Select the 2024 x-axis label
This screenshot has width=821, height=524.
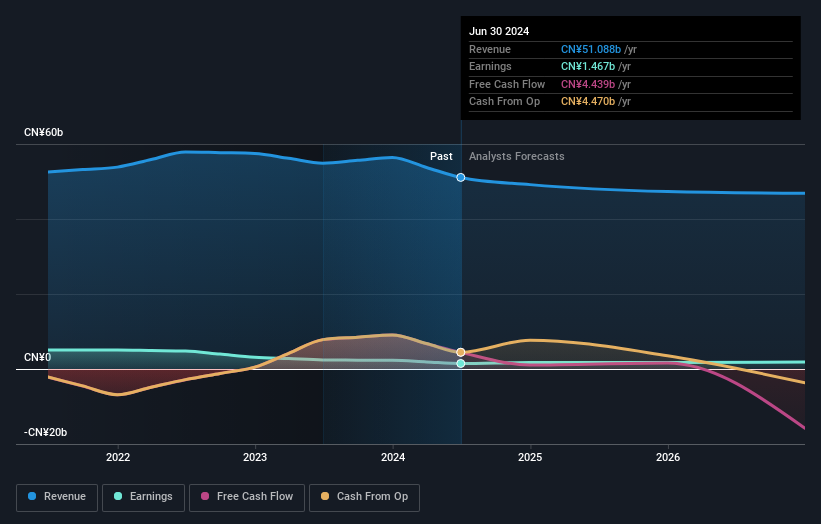[x=393, y=457]
